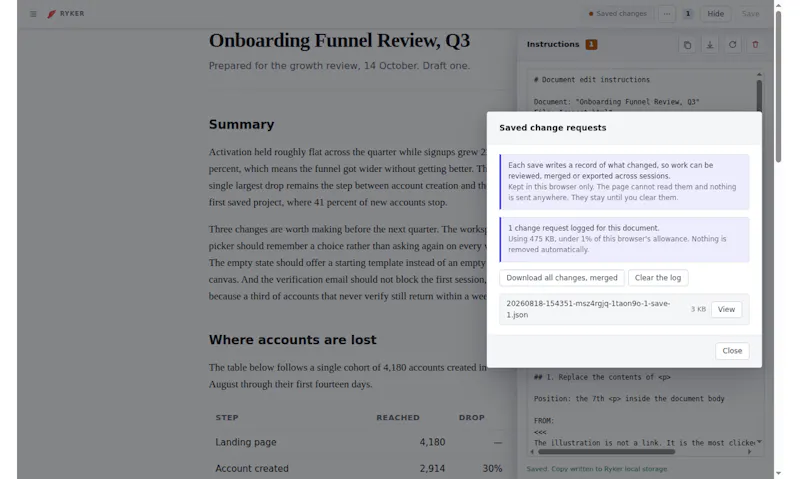Click the page scrollbar up arrow
The height and width of the screenshot is (479, 800).
point(778,5)
